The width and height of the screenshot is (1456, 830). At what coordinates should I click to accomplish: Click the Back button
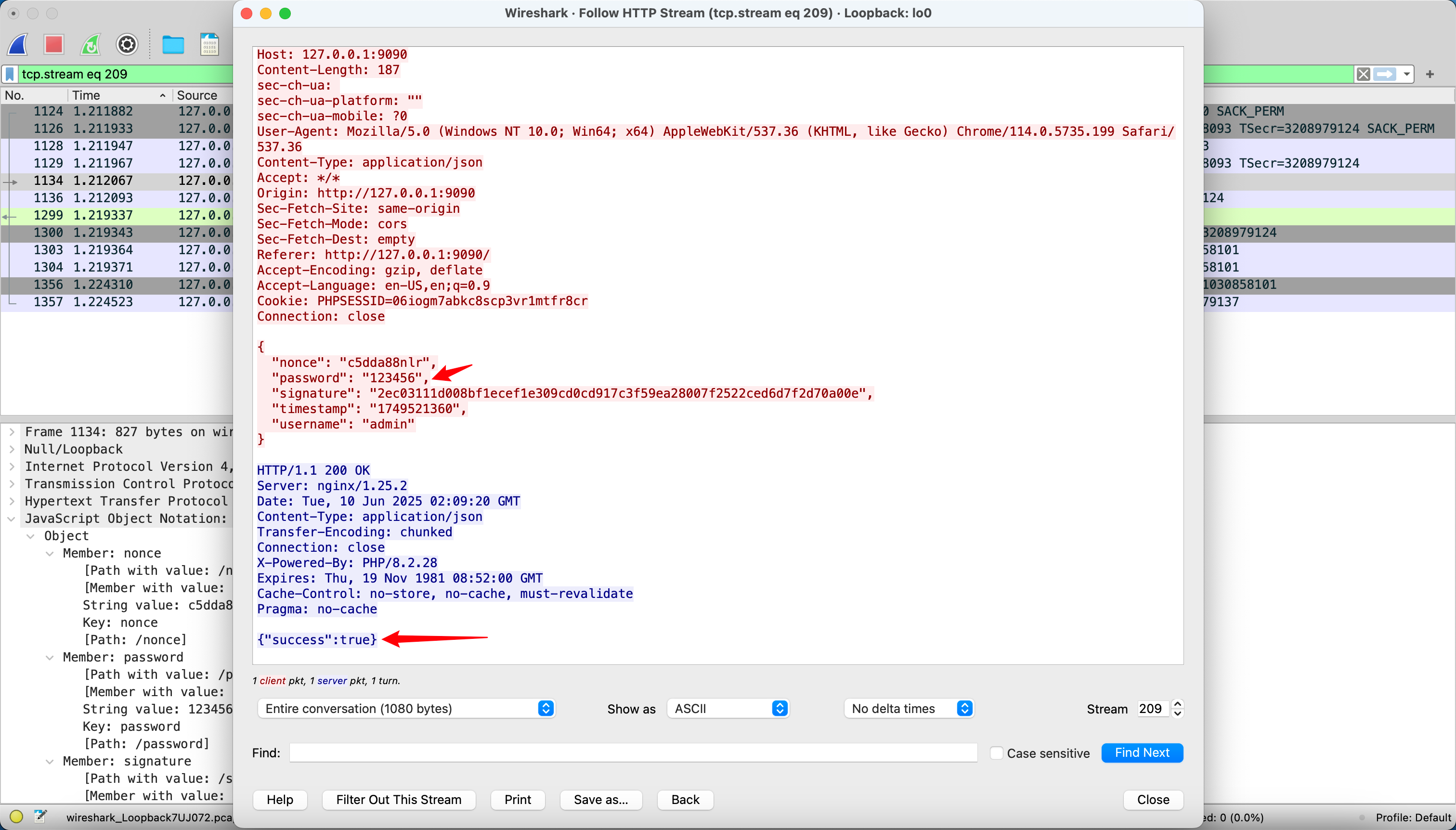(685, 799)
